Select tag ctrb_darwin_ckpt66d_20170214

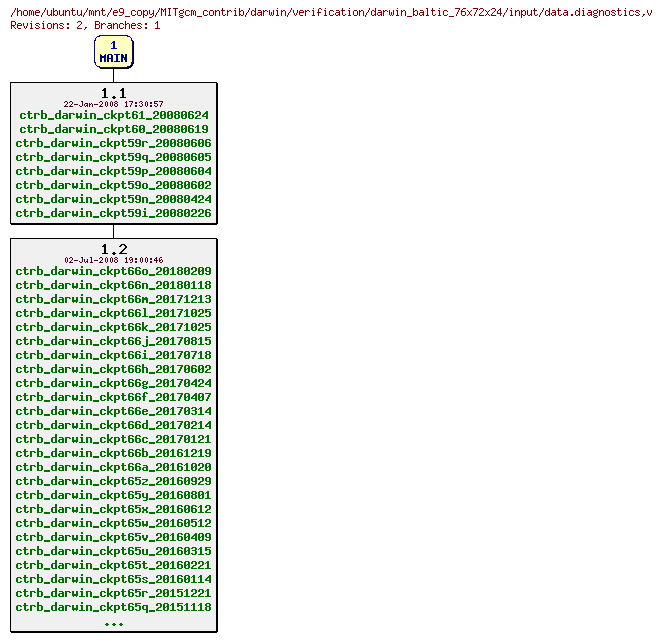point(114,425)
